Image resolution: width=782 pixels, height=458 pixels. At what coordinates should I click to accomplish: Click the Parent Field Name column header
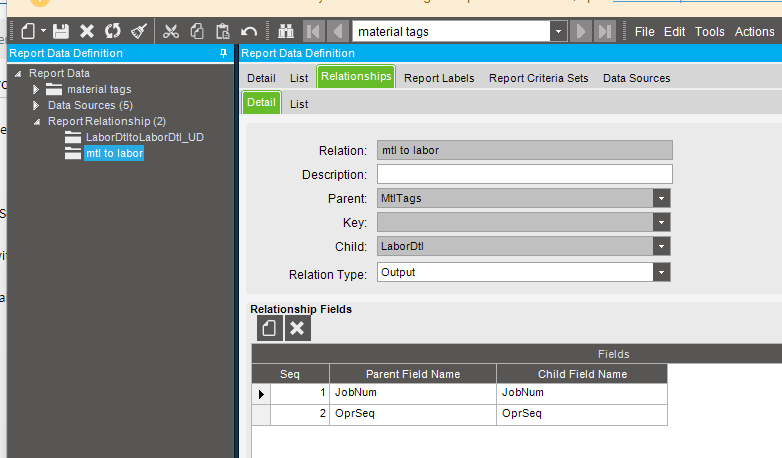(x=413, y=374)
